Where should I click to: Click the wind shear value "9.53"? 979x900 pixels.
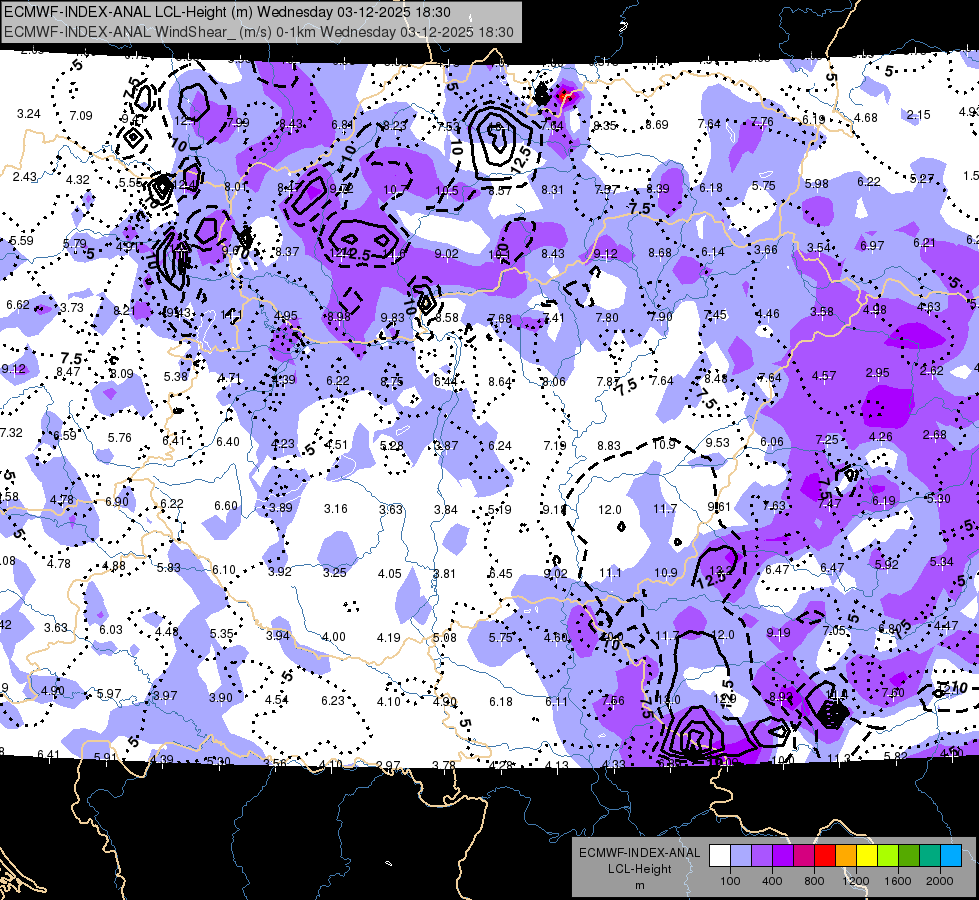click(717, 442)
